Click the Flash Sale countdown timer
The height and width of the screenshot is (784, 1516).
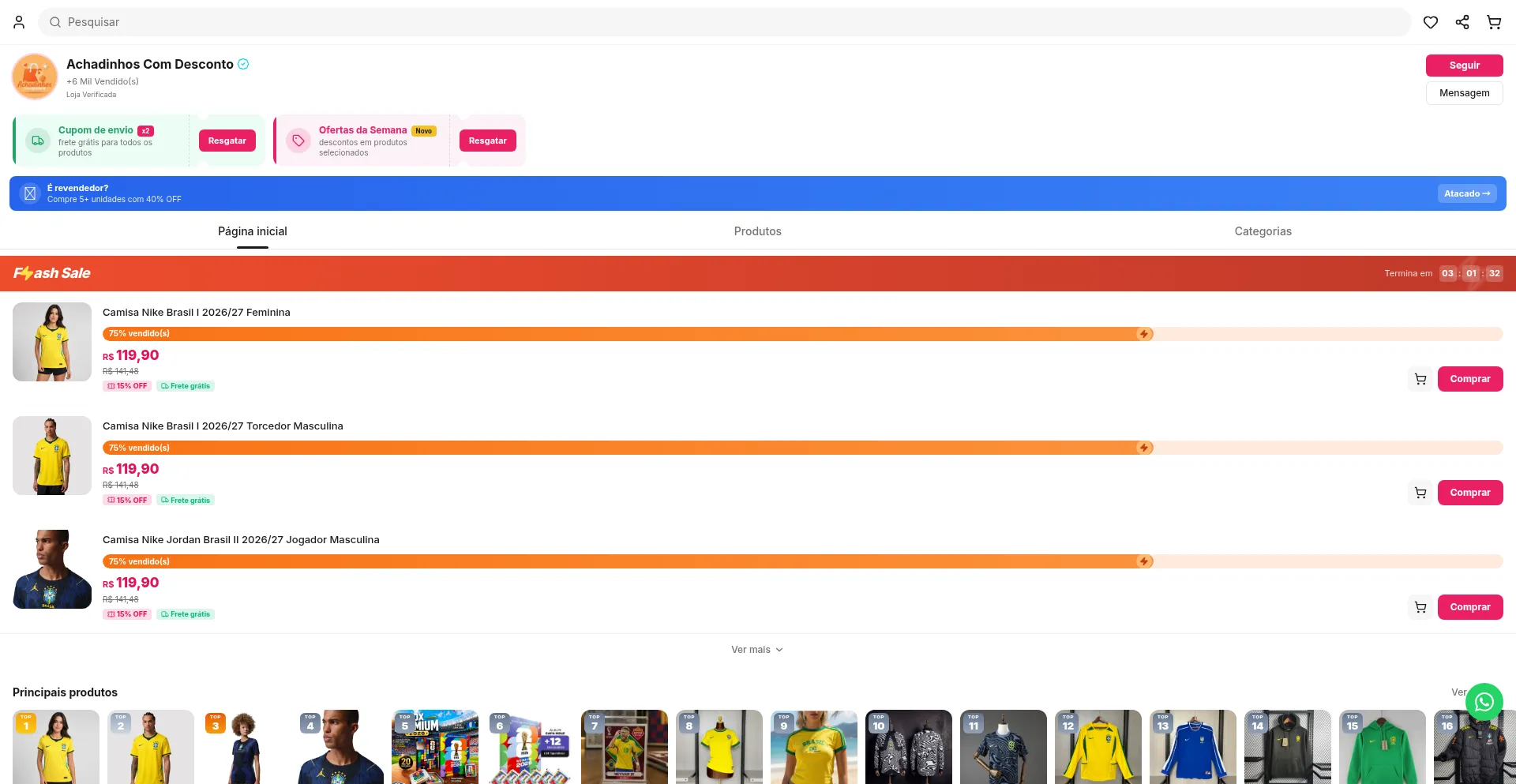point(1471,273)
